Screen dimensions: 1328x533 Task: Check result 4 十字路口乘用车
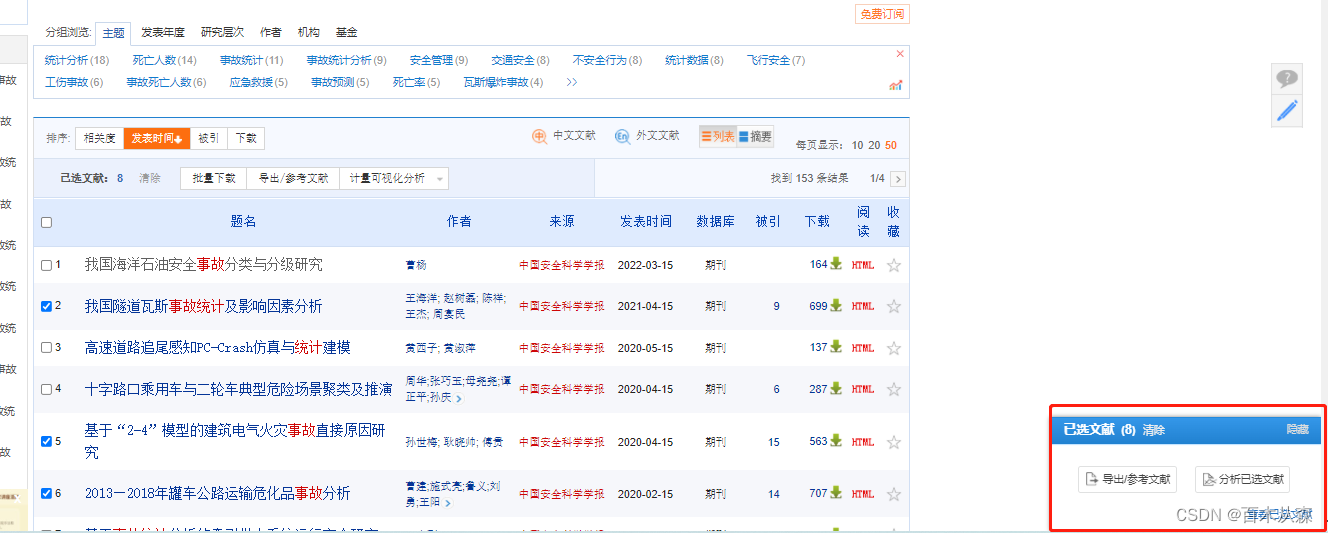[x=46, y=389]
